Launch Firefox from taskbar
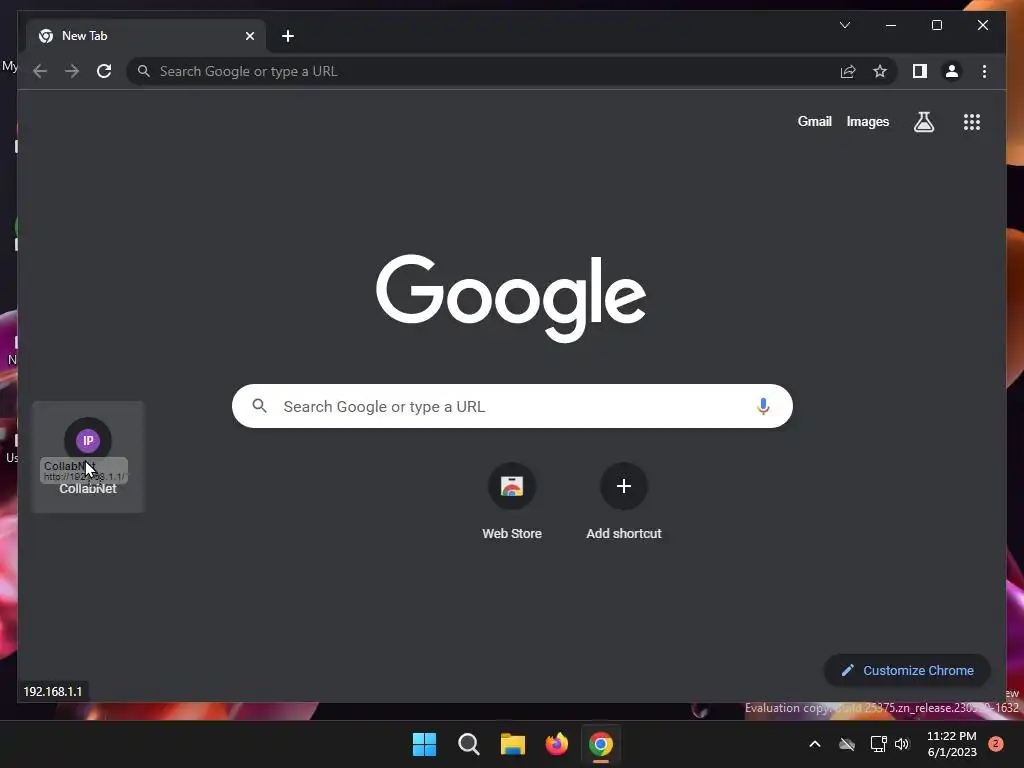This screenshot has height=768, width=1024. (x=556, y=744)
